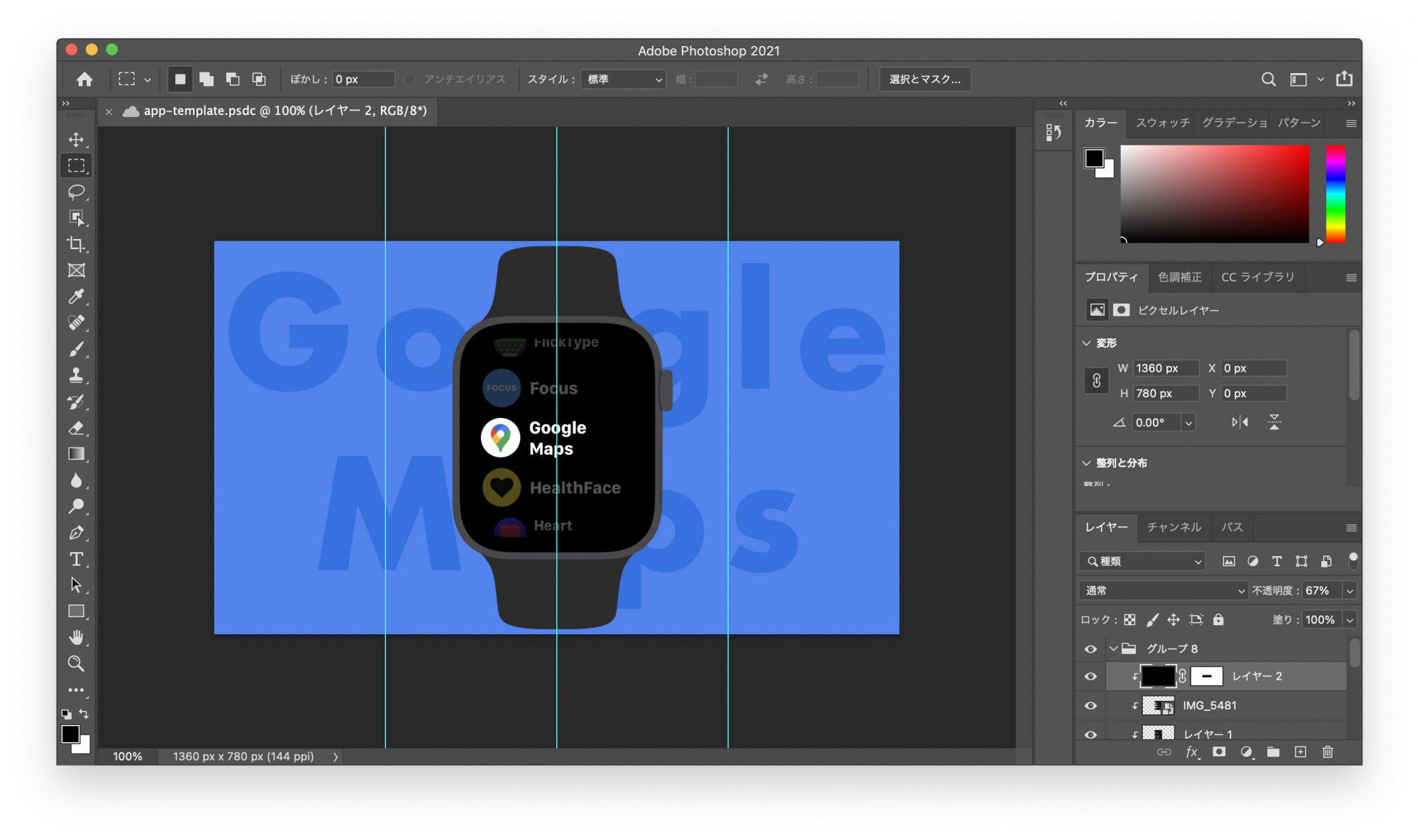Switch to the チャンネル tab
This screenshot has height=840, width=1419.
pyautogui.click(x=1174, y=527)
